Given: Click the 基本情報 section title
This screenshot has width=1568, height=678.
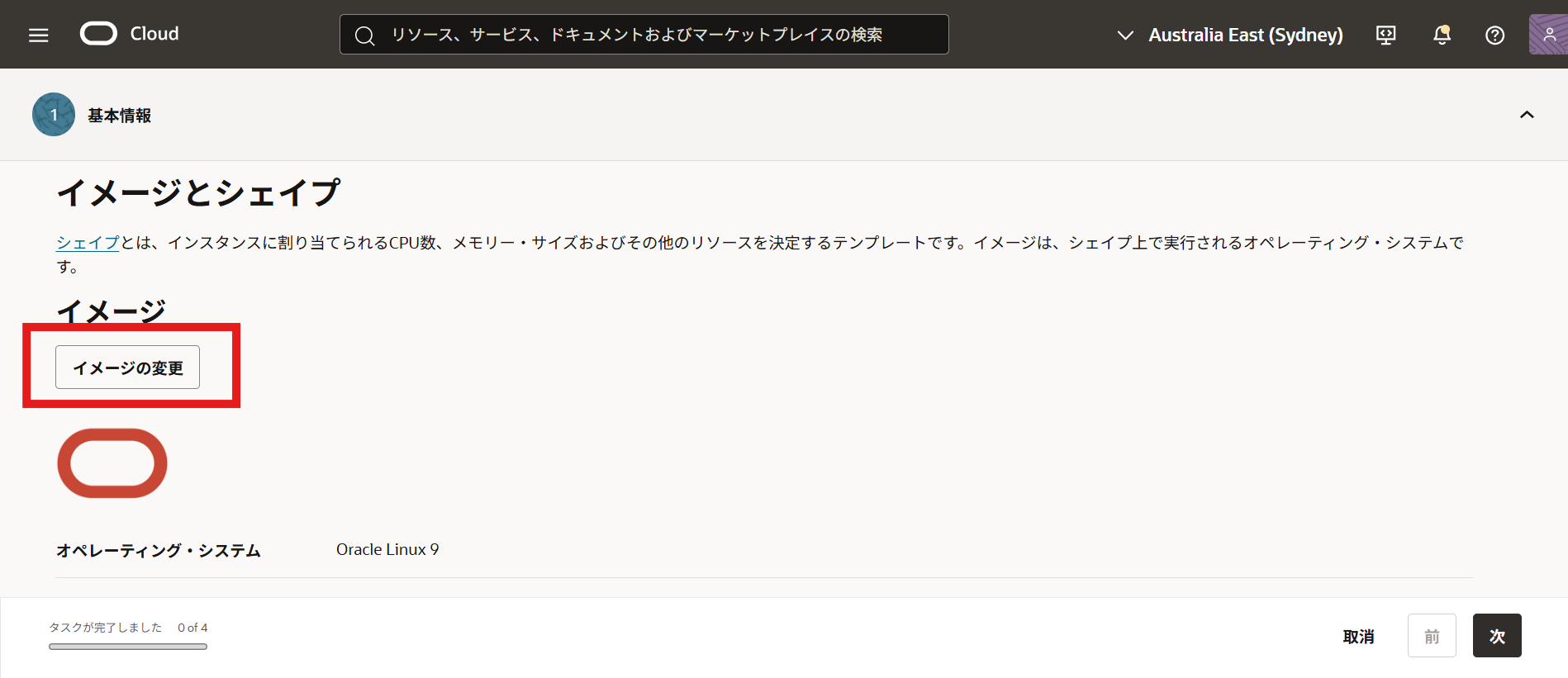Looking at the screenshot, I should (x=120, y=116).
